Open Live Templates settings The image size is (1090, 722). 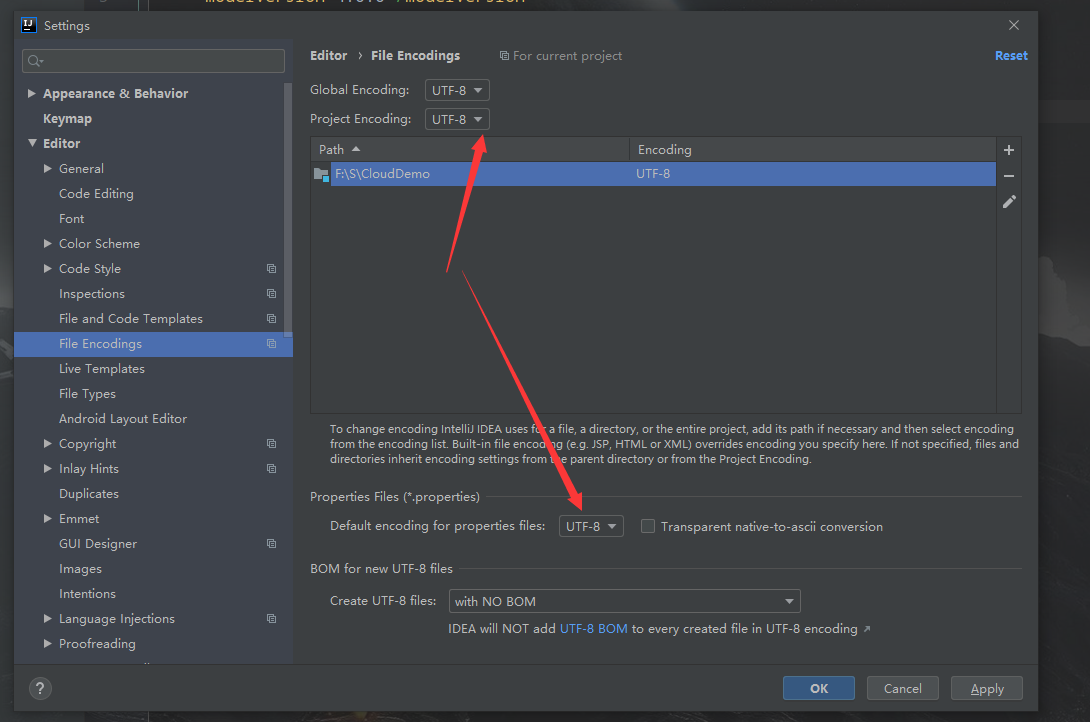pyautogui.click(x=101, y=369)
